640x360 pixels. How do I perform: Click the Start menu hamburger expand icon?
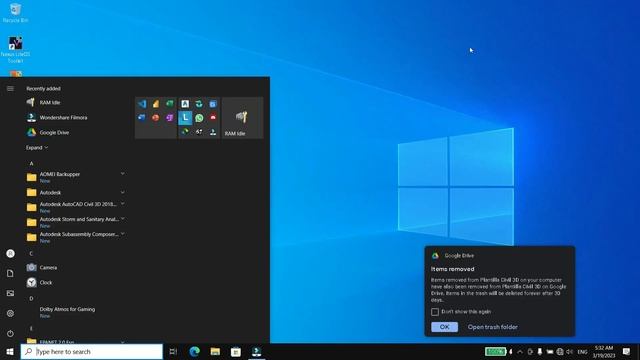coord(10,89)
